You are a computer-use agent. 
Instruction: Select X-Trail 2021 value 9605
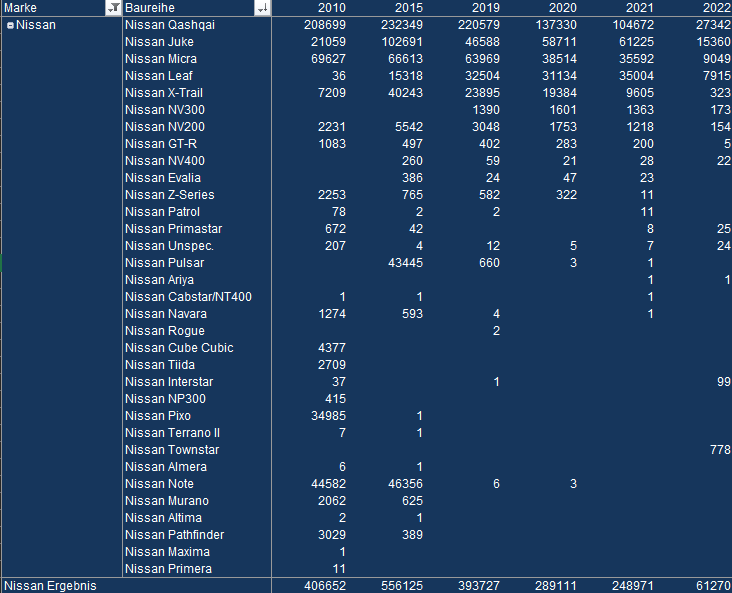[640, 93]
